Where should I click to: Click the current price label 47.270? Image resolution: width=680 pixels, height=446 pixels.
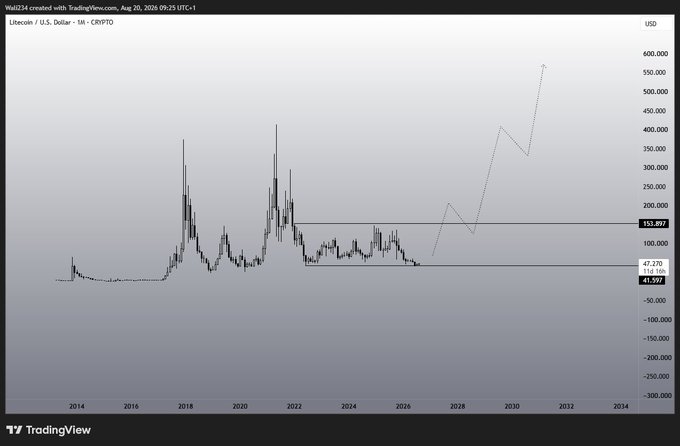pos(652,263)
